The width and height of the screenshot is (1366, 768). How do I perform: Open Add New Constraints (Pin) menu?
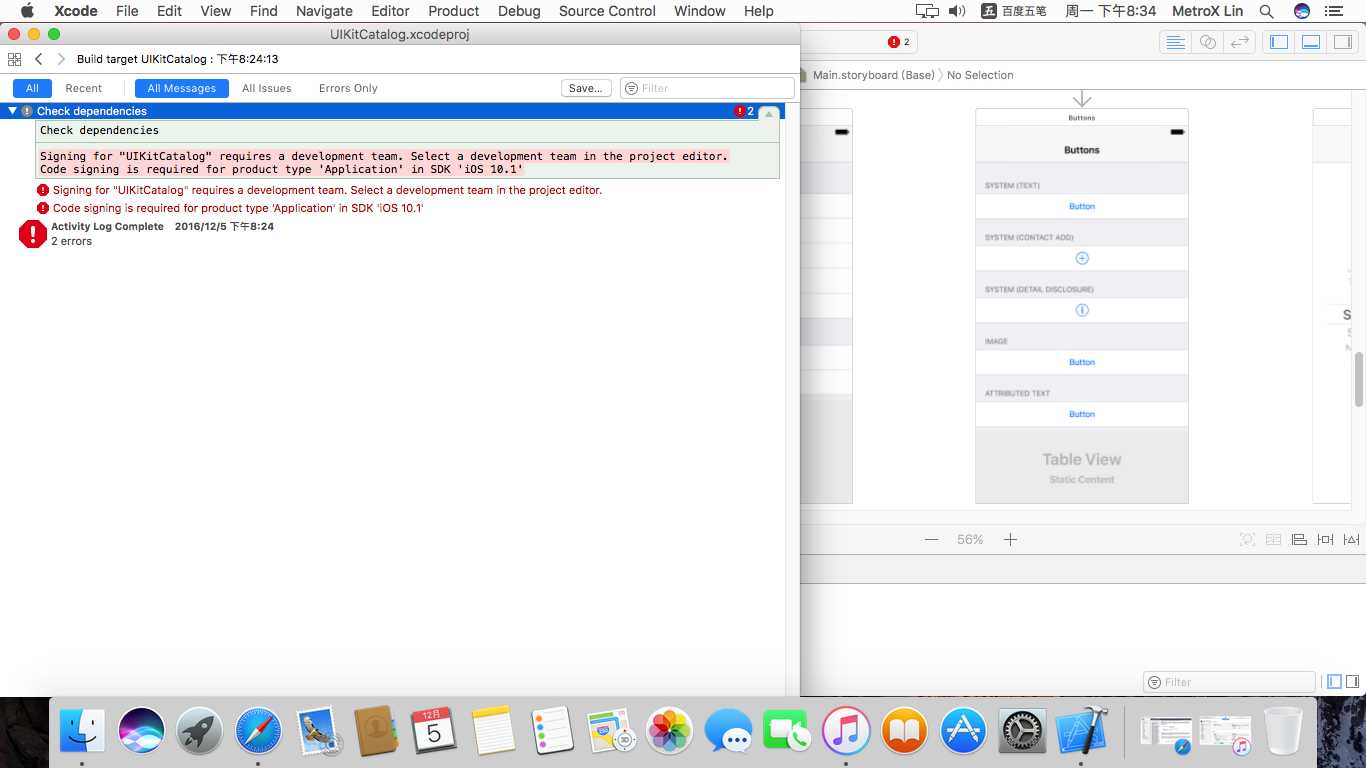pyautogui.click(x=1325, y=539)
